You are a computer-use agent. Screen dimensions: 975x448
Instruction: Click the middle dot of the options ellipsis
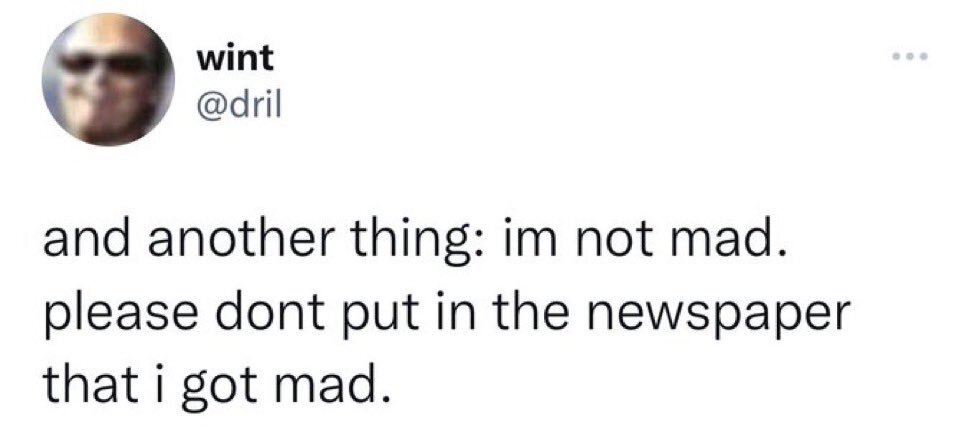[910, 57]
